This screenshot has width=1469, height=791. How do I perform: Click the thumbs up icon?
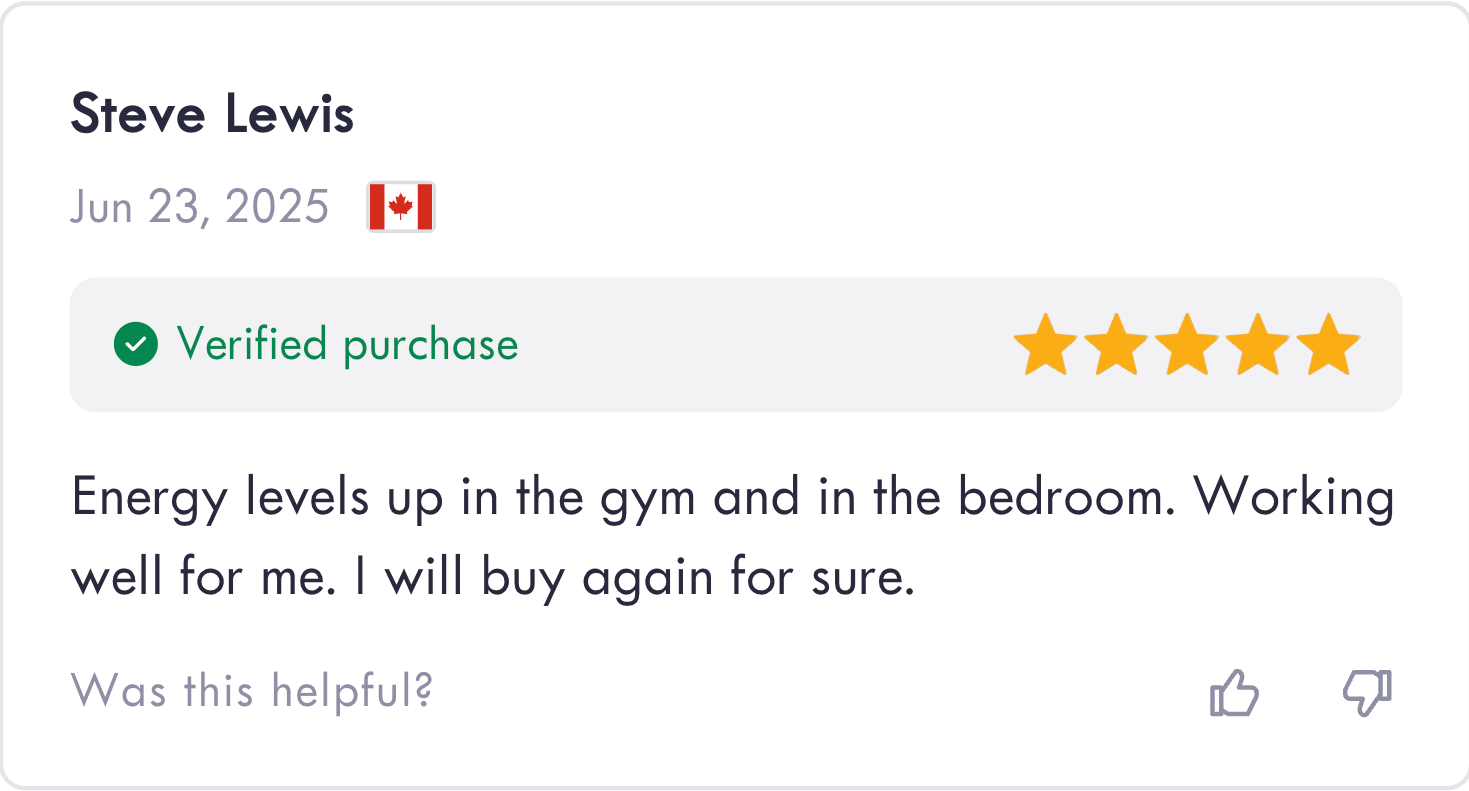[1234, 692]
